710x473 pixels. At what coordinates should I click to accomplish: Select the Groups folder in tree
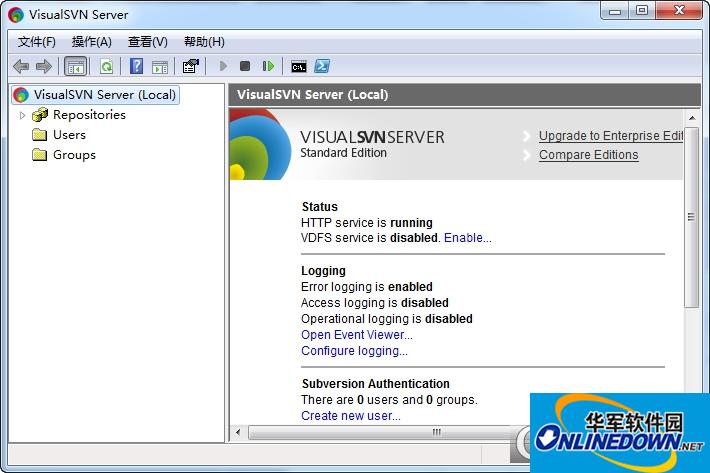pyautogui.click(x=74, y=155)
